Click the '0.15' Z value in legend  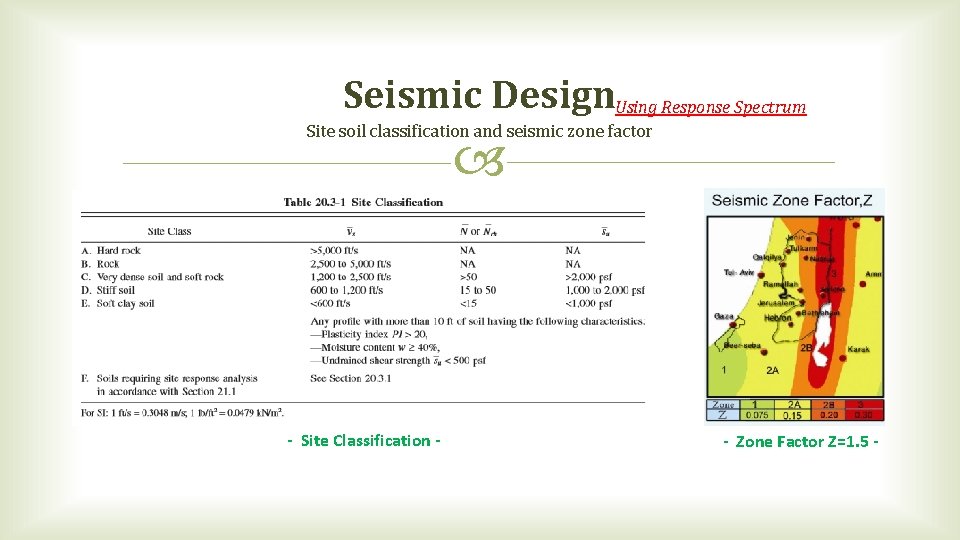pos(793,415)
